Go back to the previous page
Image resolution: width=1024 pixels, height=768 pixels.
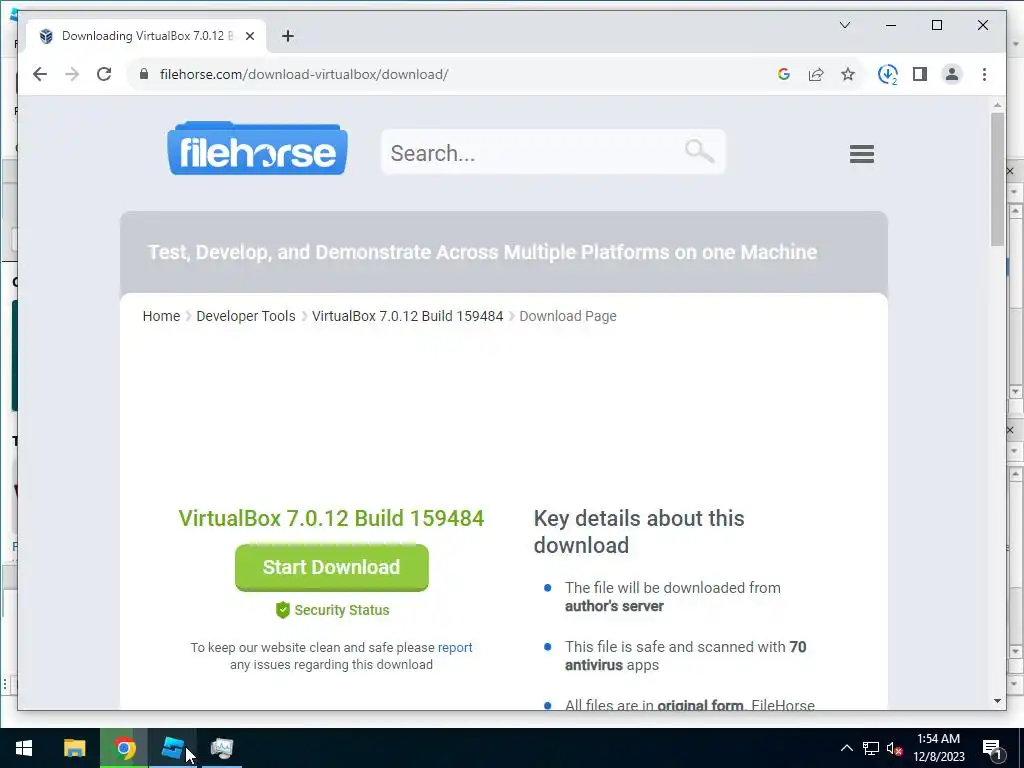pyautogui.click(x=40, y=74)
